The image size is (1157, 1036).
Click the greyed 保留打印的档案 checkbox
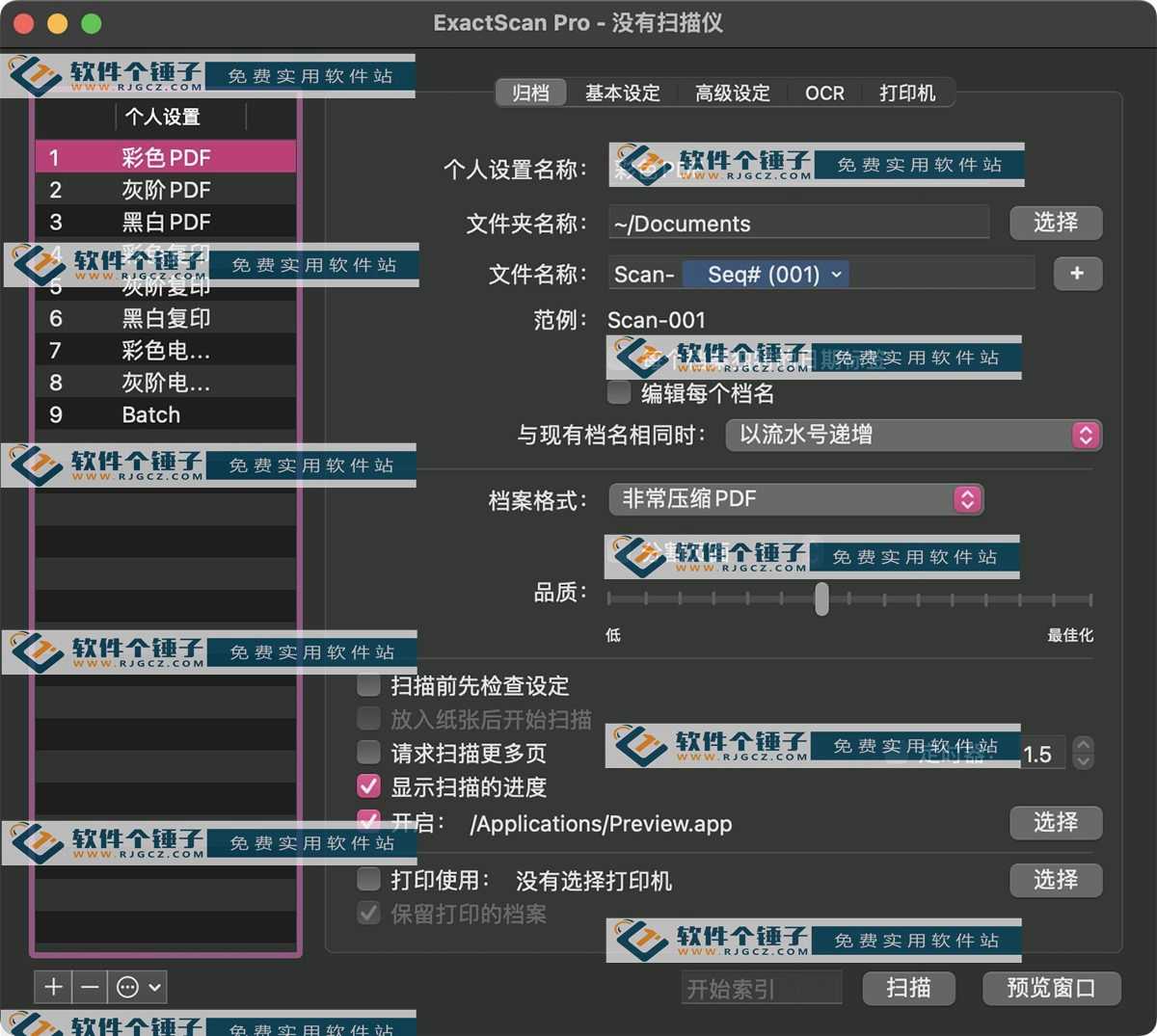click(368, 913)
